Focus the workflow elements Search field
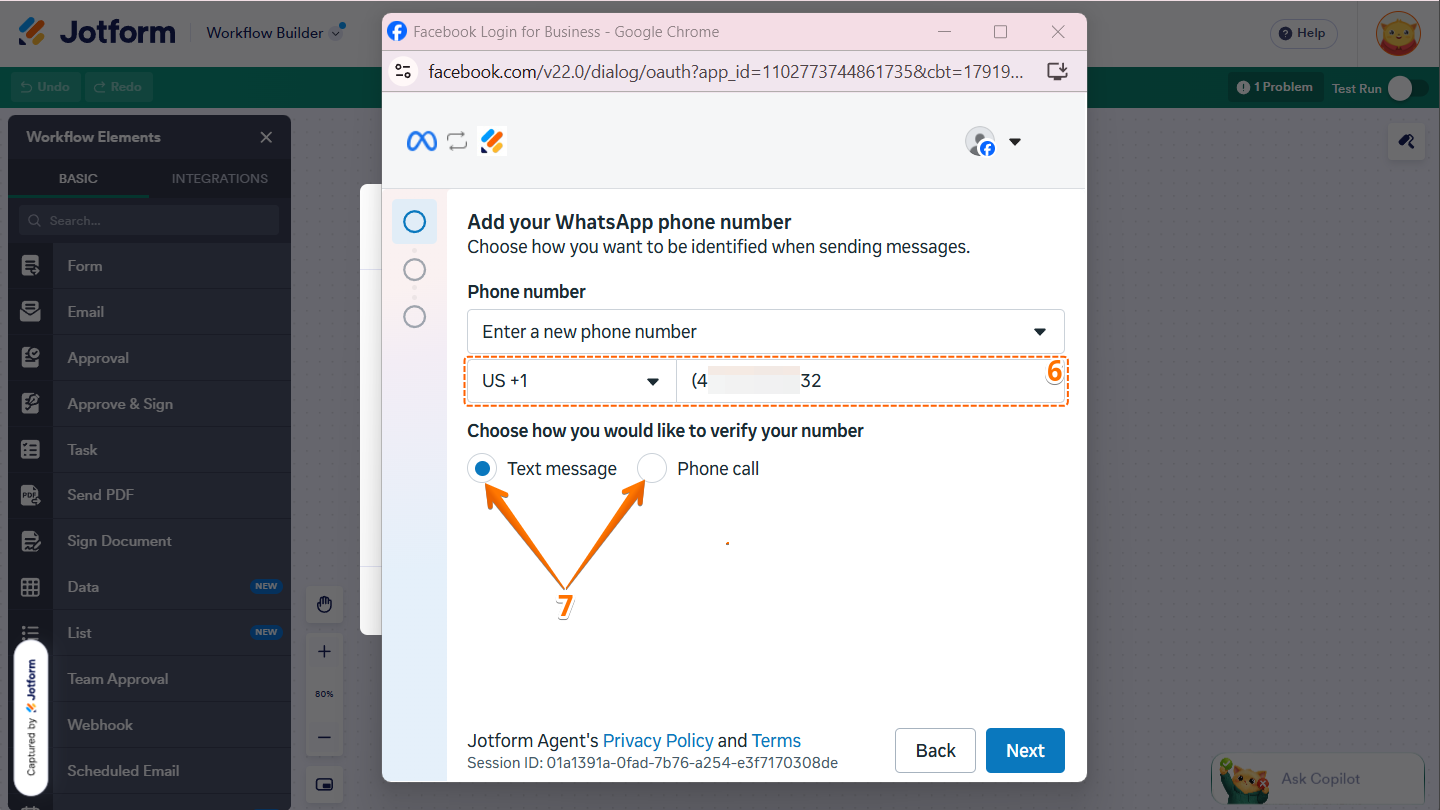This screenshot has width=1440, height=810. click(x=149, y=220)
